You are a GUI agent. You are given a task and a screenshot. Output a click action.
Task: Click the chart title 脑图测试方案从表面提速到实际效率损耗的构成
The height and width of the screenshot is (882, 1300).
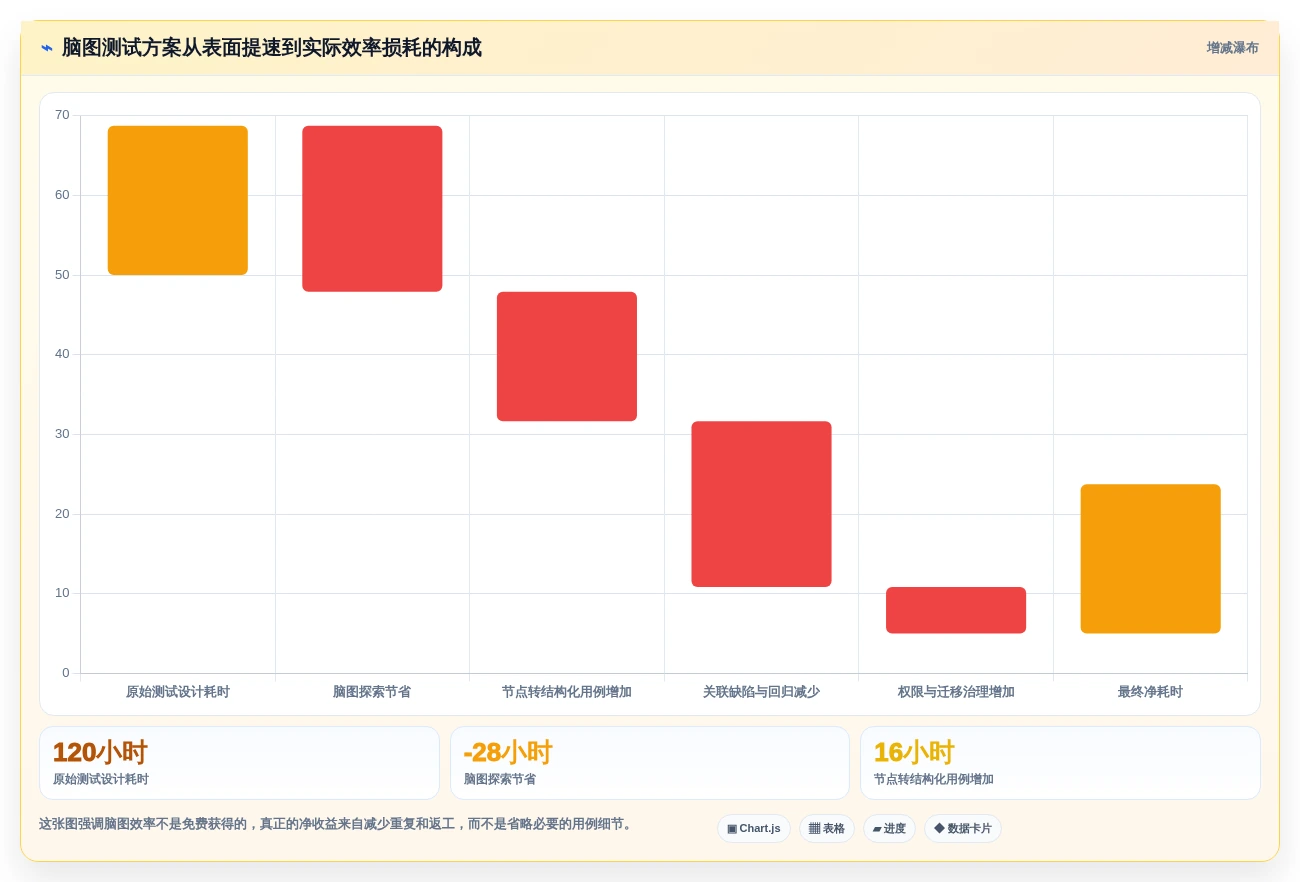(272, 48)
